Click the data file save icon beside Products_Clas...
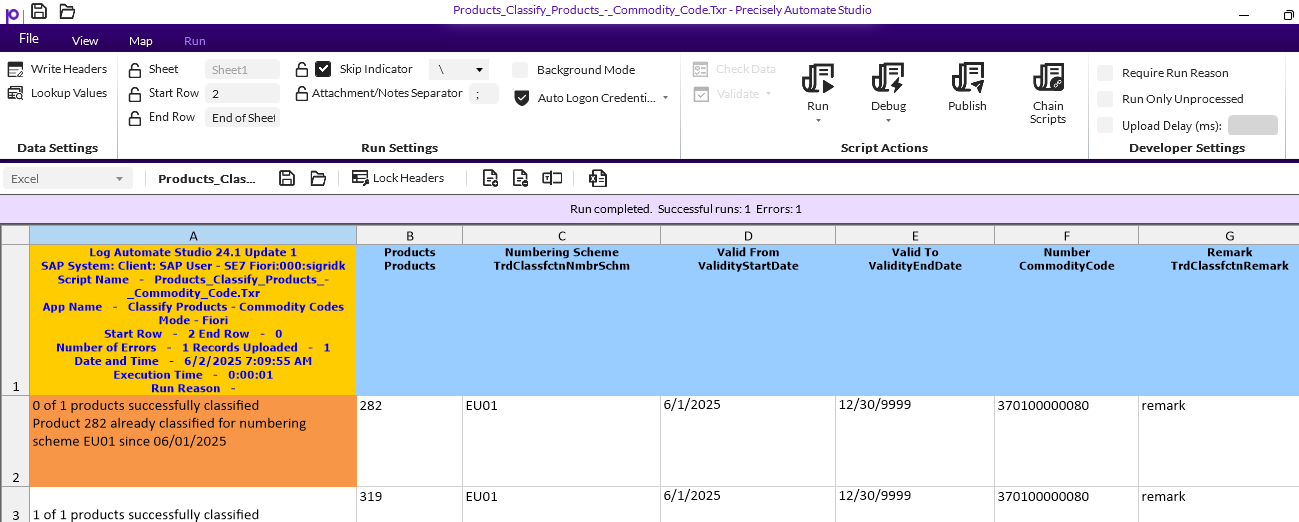Screen dimensions: 1299x522 [x=287, y=178]
